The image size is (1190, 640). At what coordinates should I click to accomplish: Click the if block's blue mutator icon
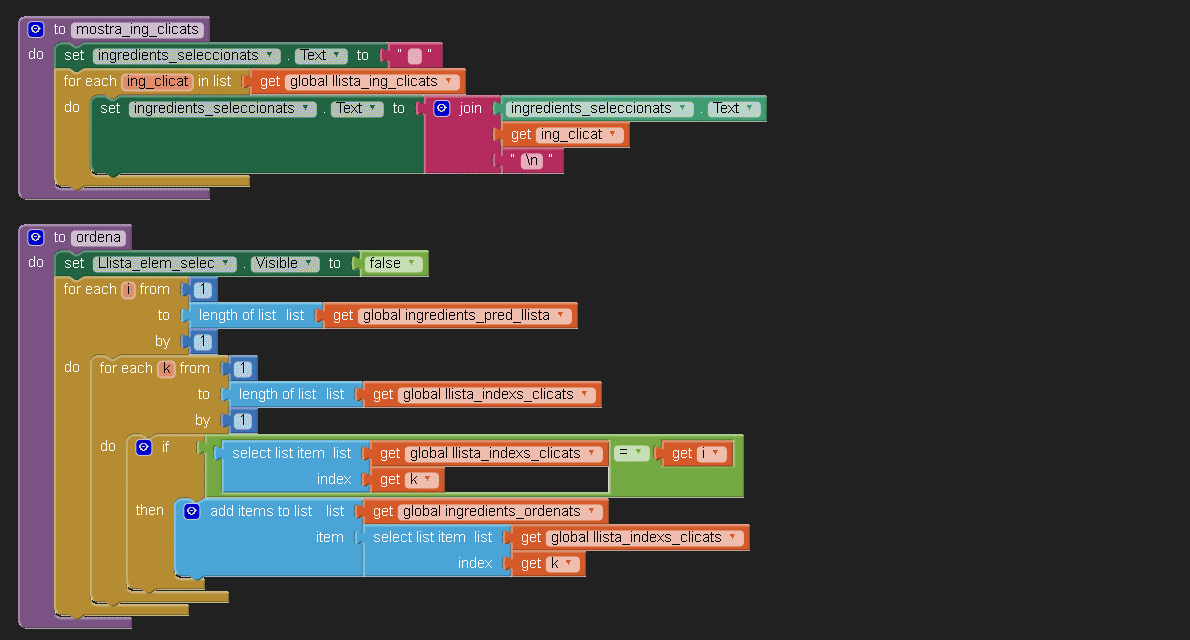pyautogui.click(x=144, y=447)
